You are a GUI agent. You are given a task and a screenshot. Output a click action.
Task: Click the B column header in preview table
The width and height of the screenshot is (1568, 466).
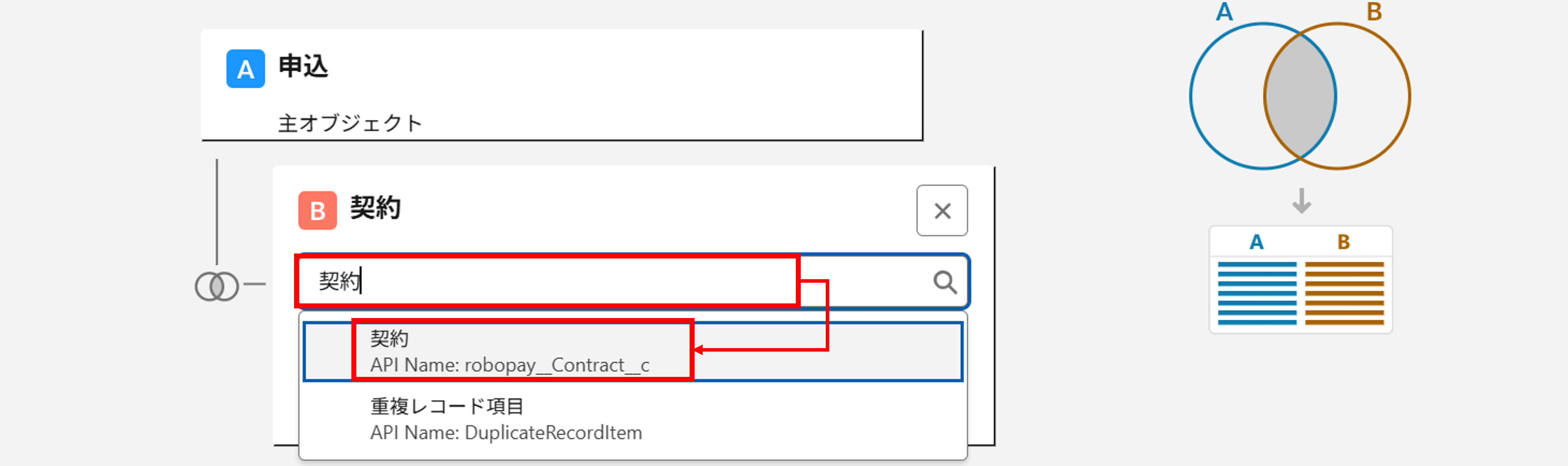(1343, 242)
